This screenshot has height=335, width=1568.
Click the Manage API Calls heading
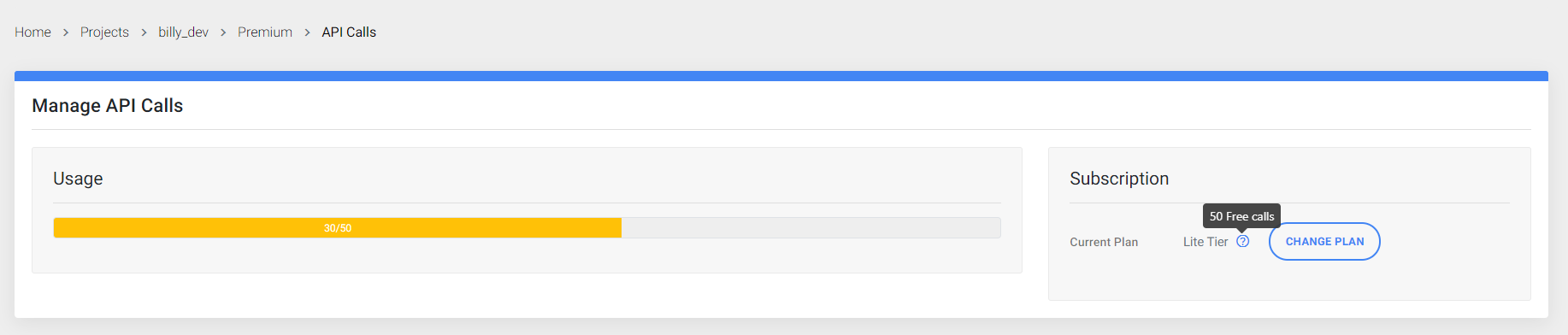tap(108, 105)
